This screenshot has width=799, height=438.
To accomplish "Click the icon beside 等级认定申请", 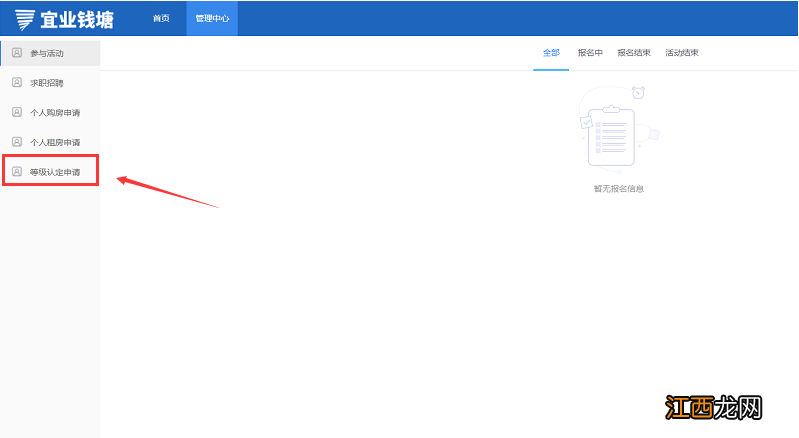I will tap(16, 172).
